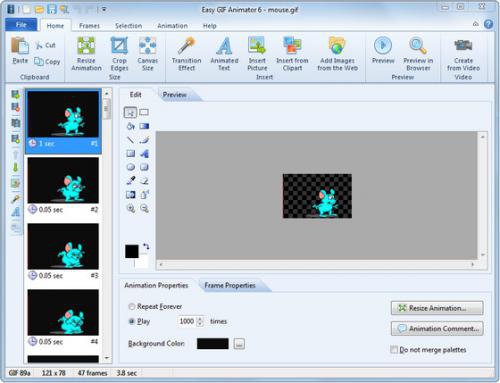Click the Insert Picture ribbon icon
This screenshot has width=500, height=383.
pyautogui.click(x=257, y=45)
